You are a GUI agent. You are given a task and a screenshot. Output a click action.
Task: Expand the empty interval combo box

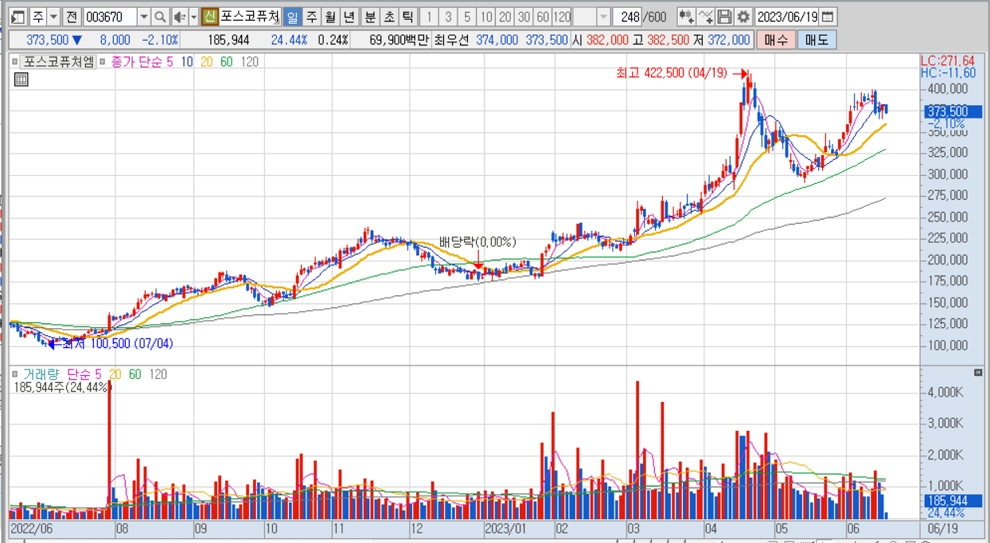pyautogui.click(x=604, y=17)
